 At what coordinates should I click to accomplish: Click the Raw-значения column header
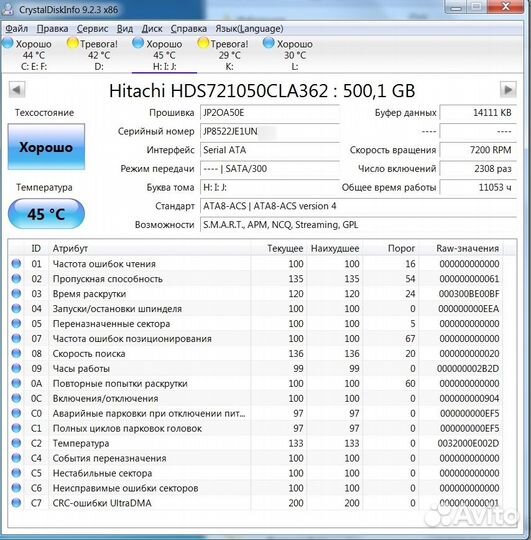pyautogui.click(x=461, y=248)
